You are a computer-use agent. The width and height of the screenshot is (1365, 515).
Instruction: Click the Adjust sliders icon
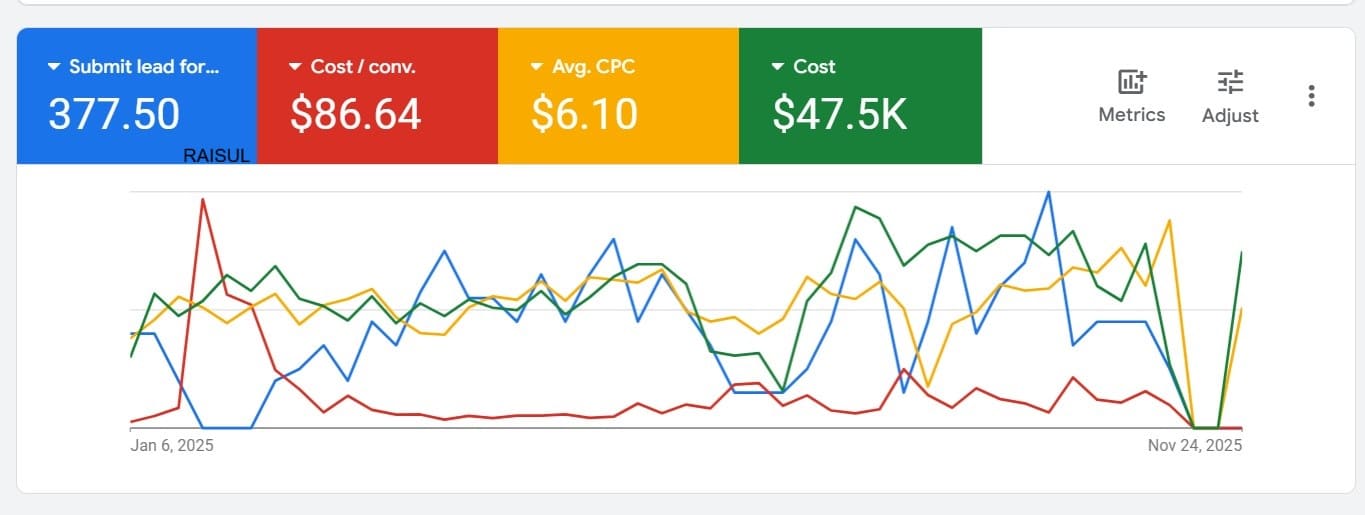pos(1230,82)
